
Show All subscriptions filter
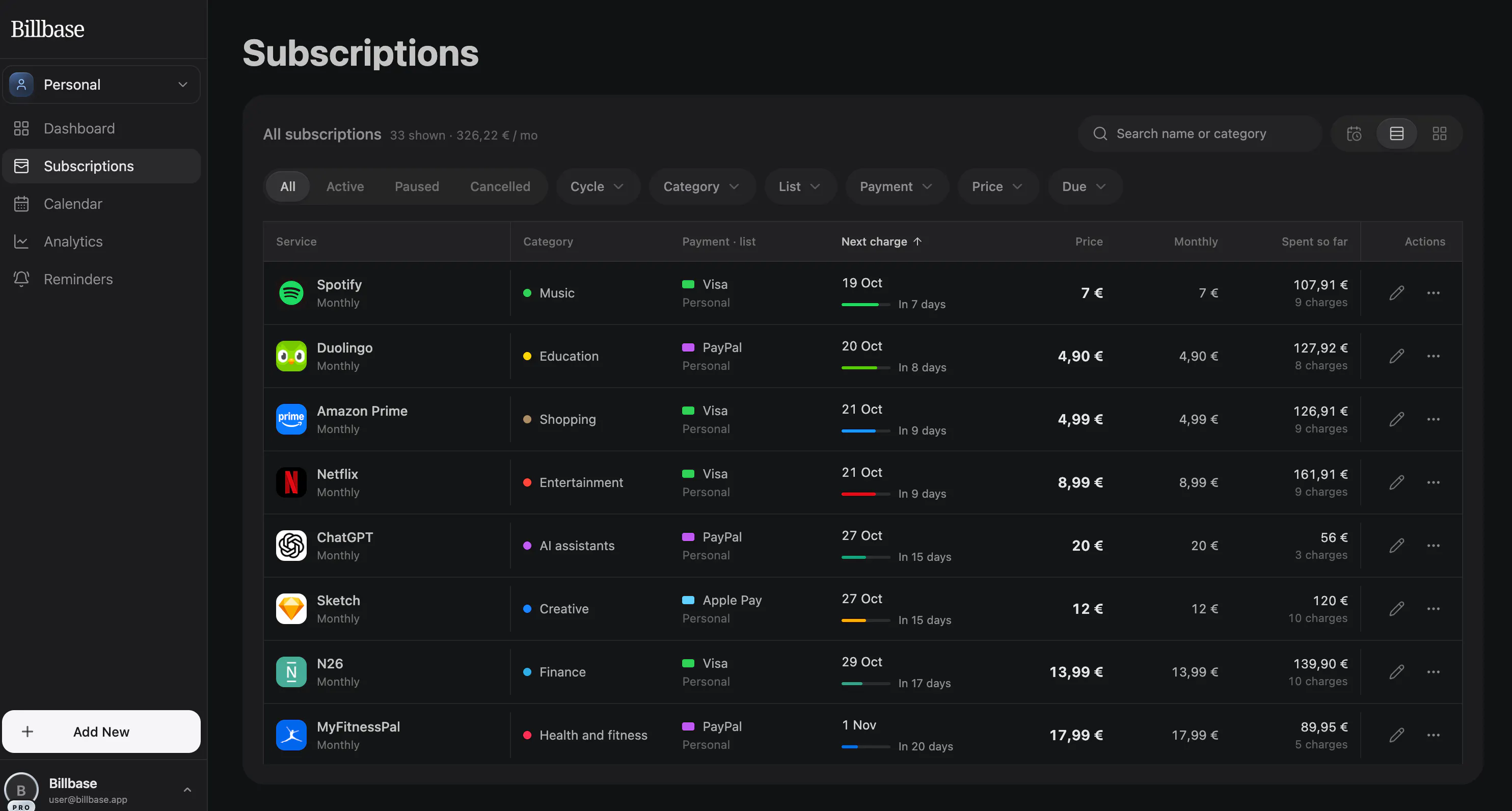[x=288, y=186]
